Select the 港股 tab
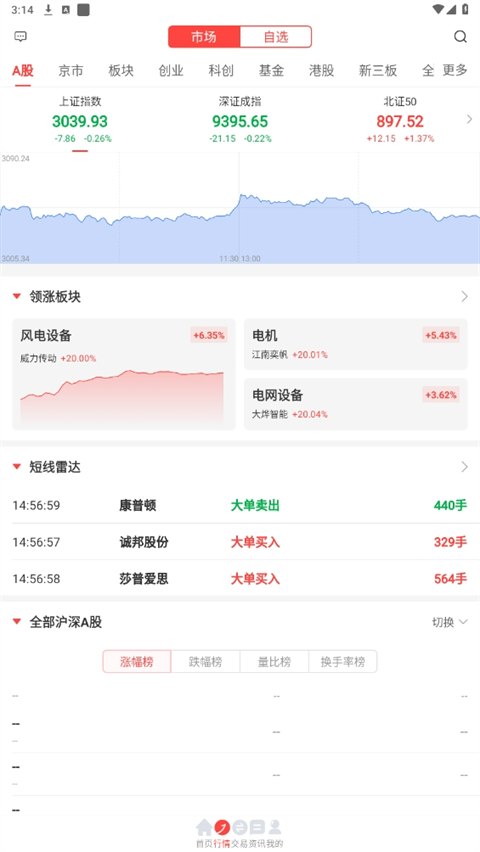 [x=321, y=70]
